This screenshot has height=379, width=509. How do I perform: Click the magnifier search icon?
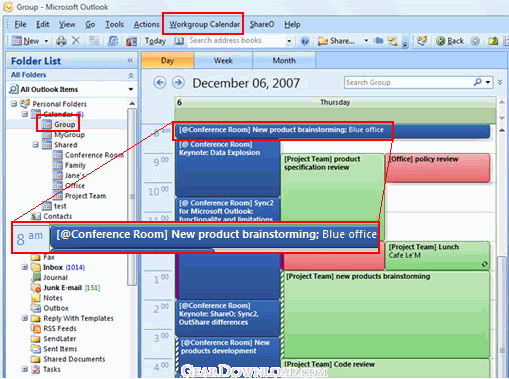[478, 82]
